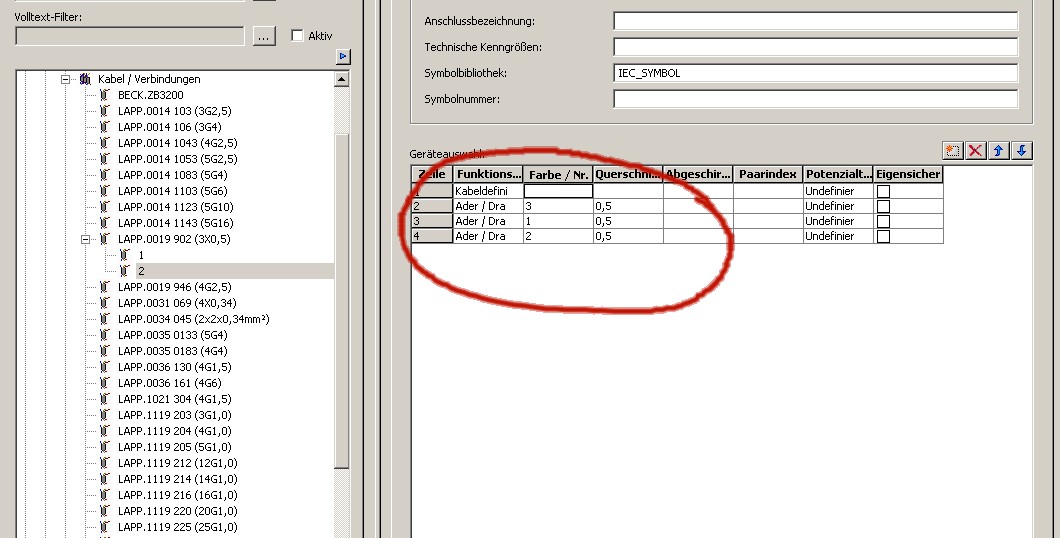The height and width of the screenshot is (538, 1060).
Task: Click Querschni... column header
Action: [629, 174]
